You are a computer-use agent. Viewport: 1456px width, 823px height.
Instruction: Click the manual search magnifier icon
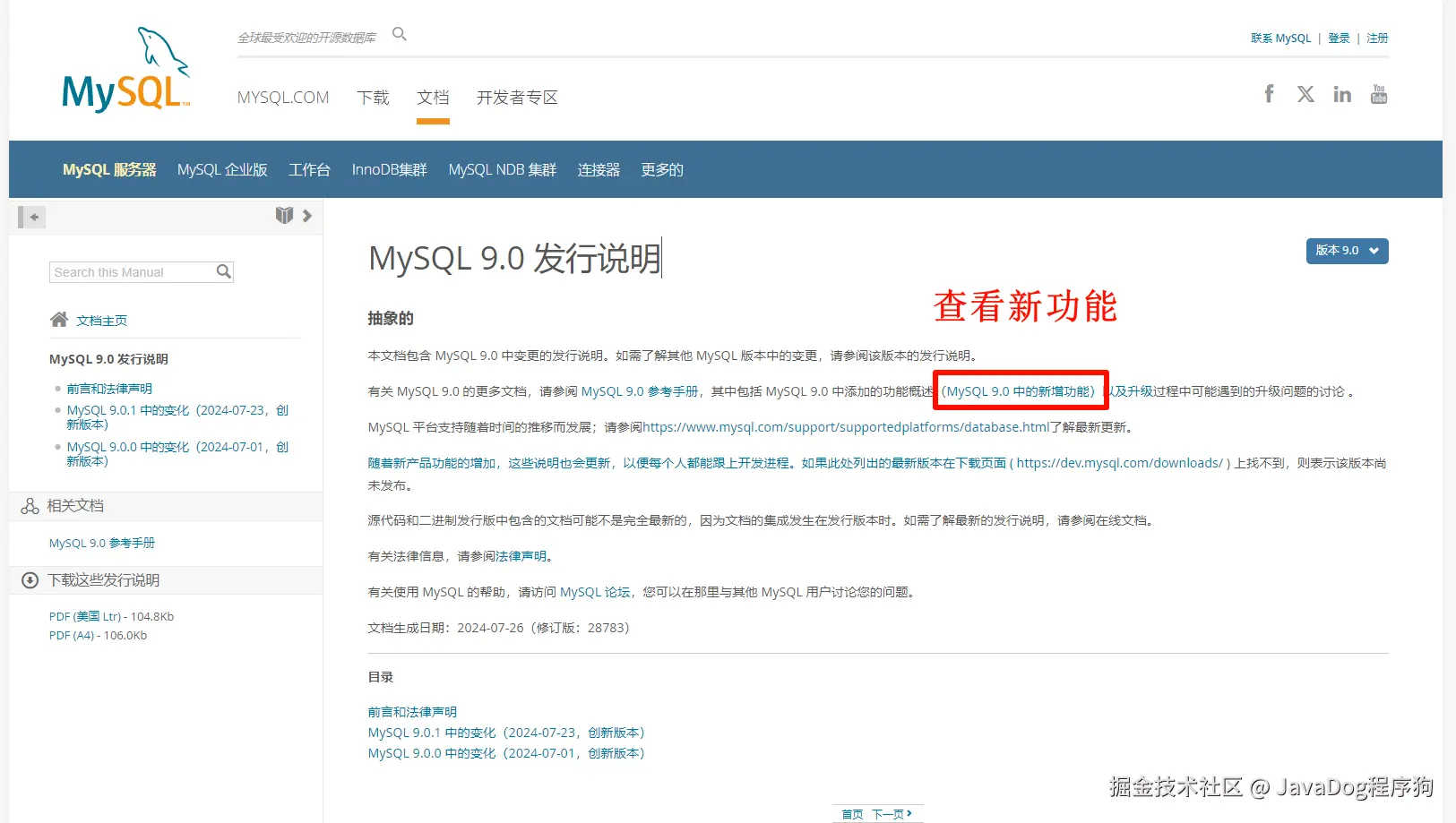point(224,271)
